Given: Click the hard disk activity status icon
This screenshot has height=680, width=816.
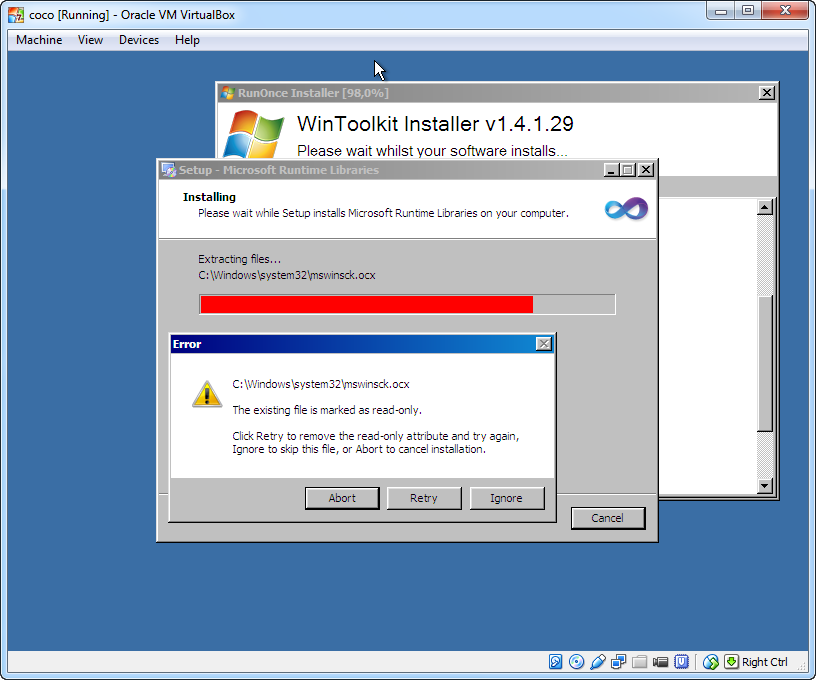Looking at the screenshot, I should [x=555, y=662].
